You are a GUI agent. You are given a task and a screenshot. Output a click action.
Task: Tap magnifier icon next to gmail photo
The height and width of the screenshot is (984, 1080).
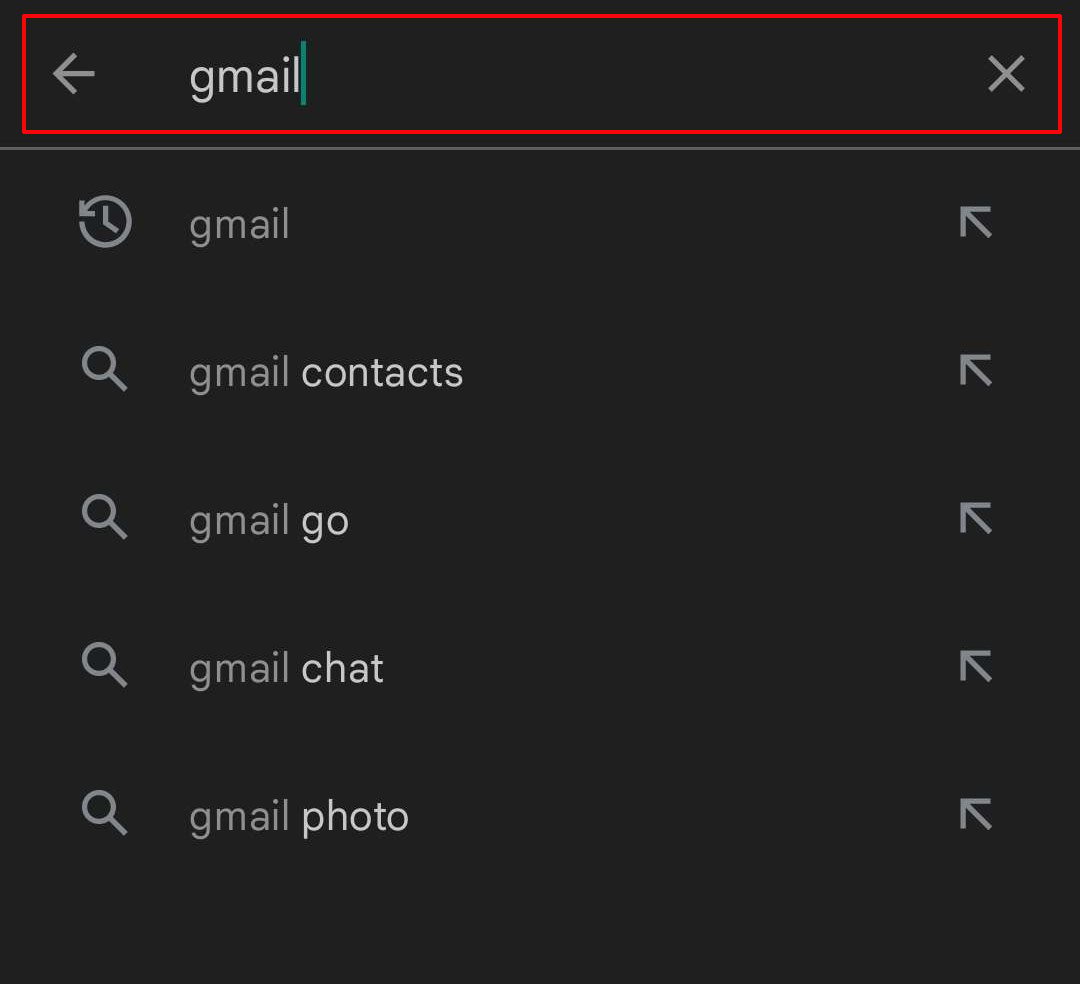pyautogui.click(x=105, y=813)
